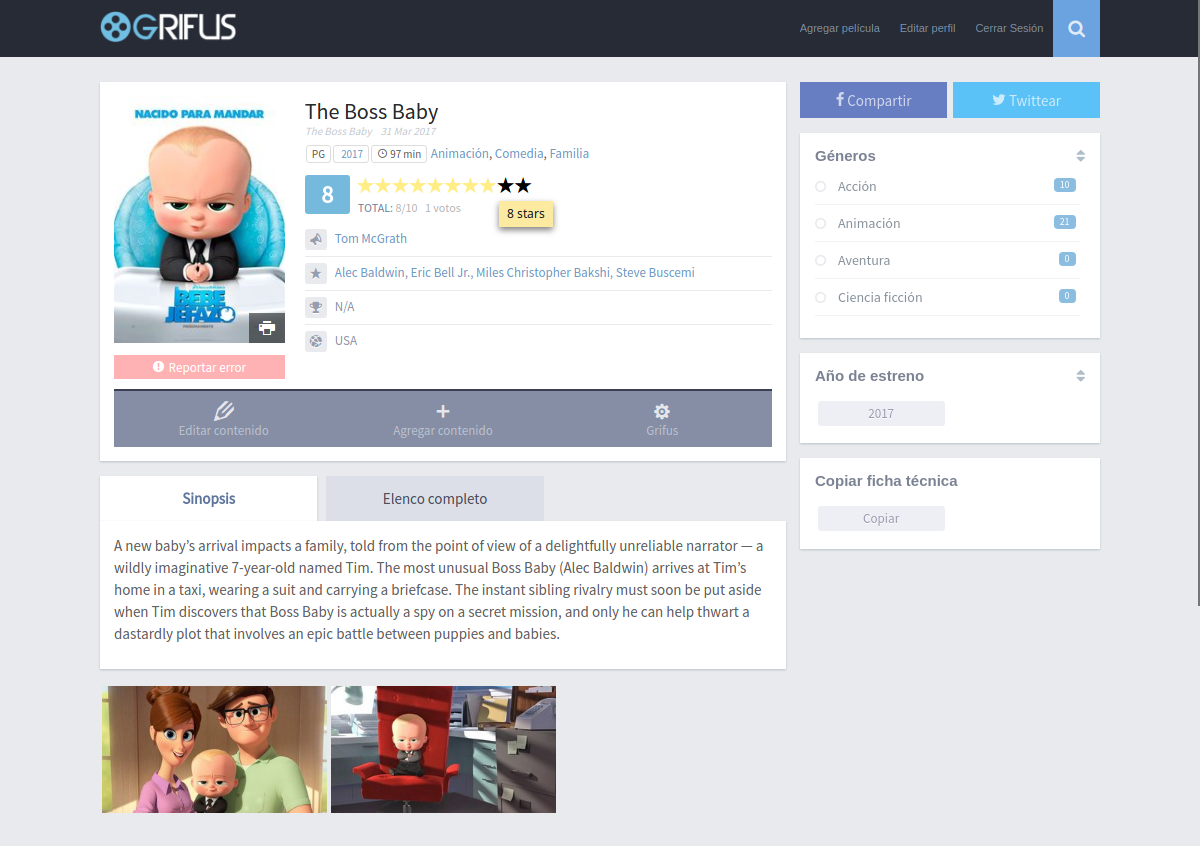Share on Facebook with Compartir
1200x846 pixels.
[x=873, y=100]
